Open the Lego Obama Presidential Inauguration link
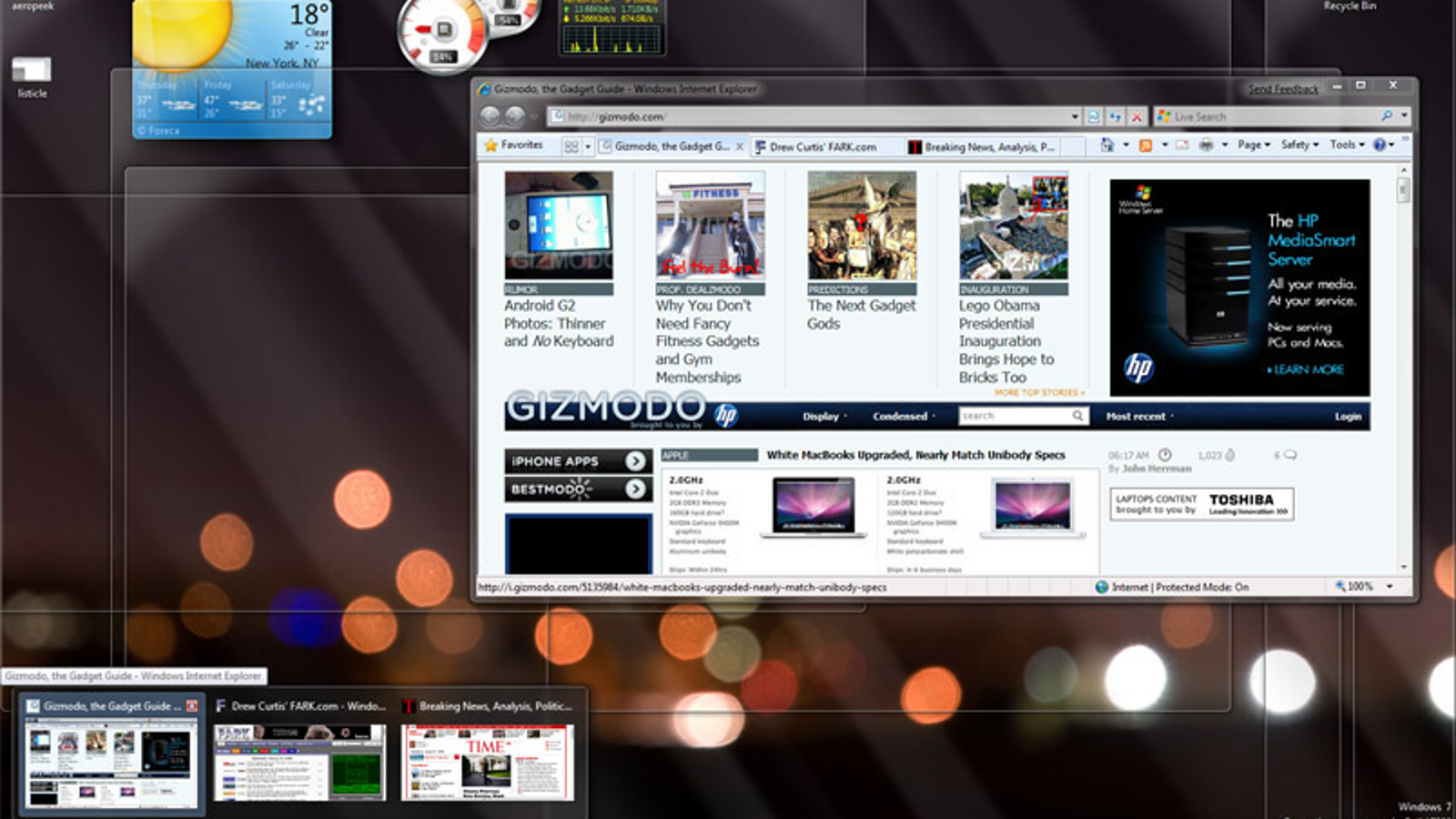 click(1006, 341)
